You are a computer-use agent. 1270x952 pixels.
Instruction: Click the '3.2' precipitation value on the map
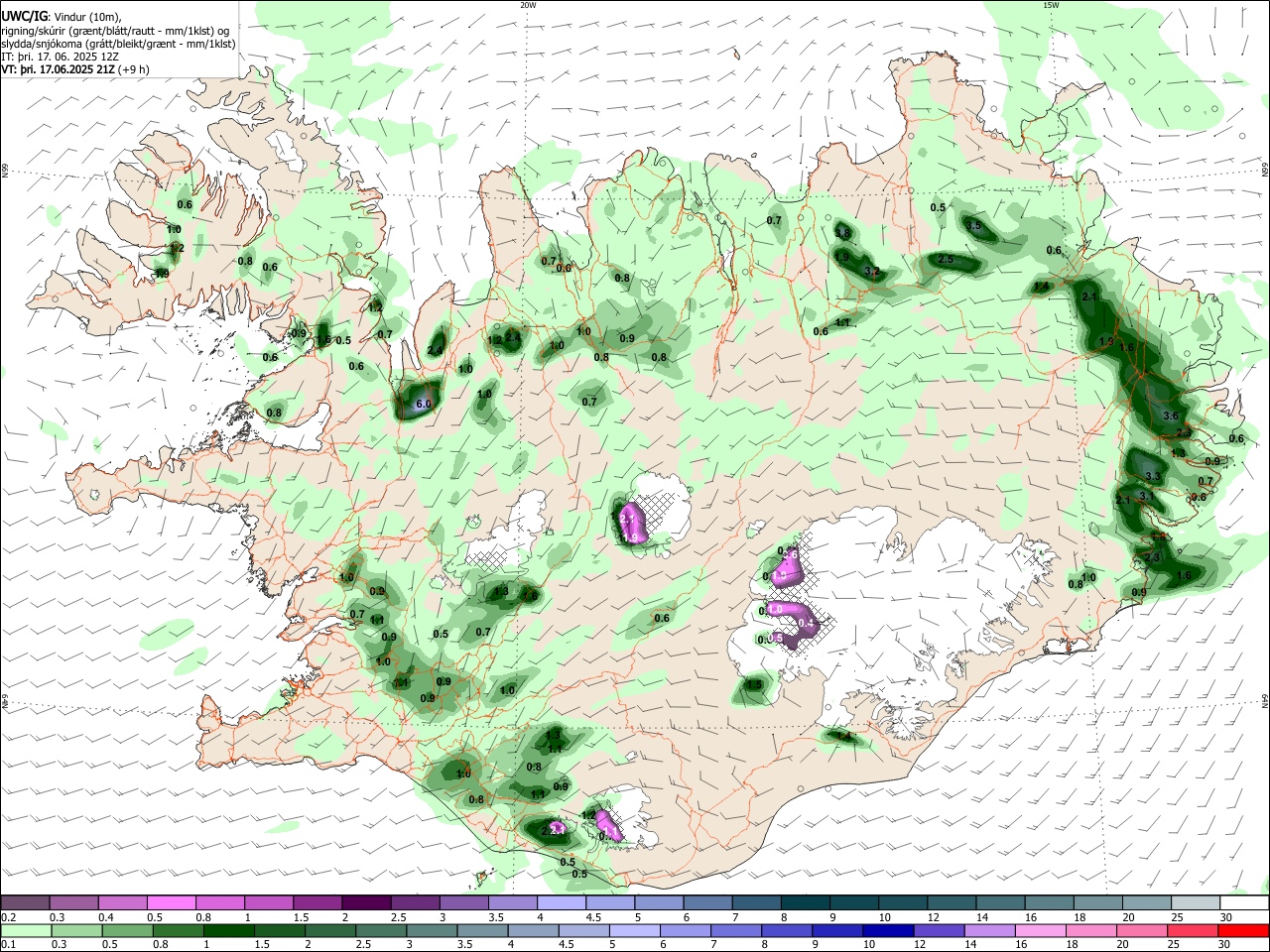873,271
